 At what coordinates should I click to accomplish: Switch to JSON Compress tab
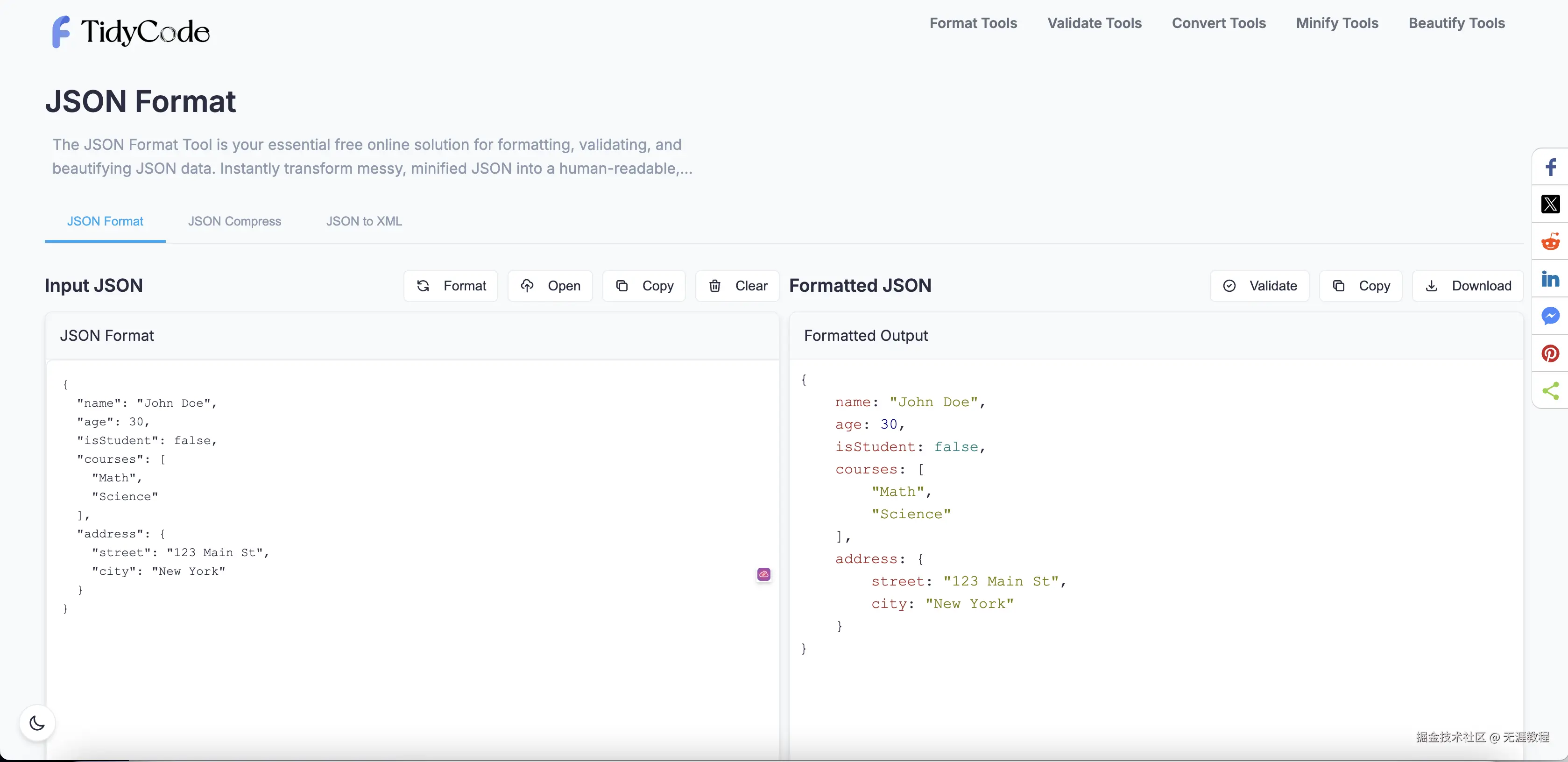234,221
